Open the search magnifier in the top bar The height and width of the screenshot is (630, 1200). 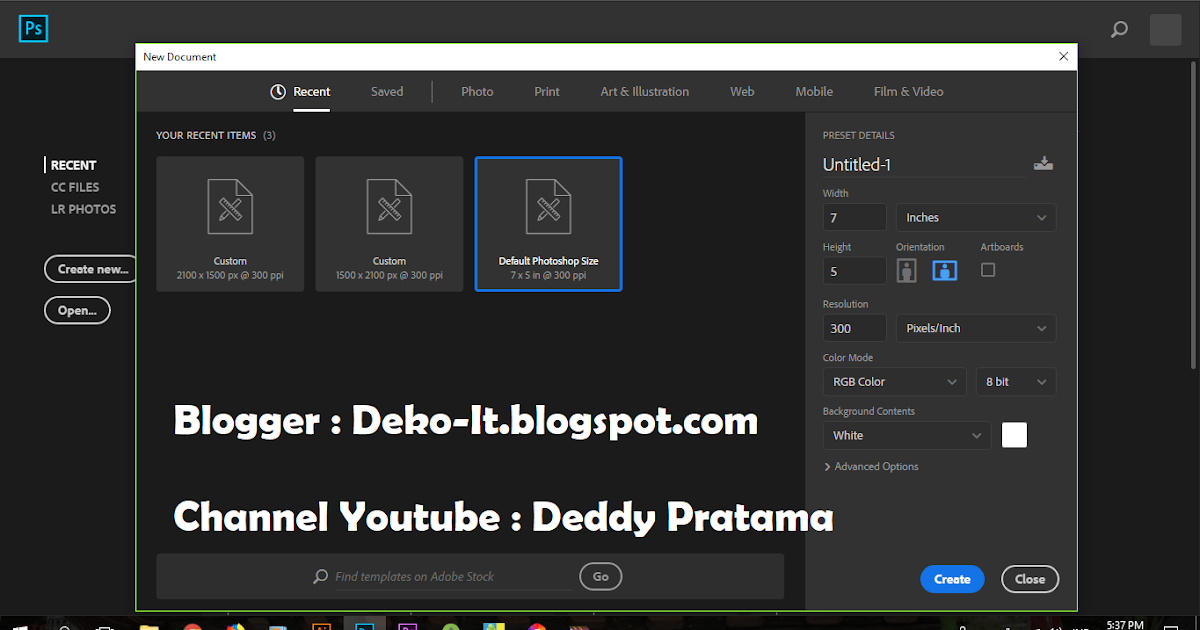1120,30
